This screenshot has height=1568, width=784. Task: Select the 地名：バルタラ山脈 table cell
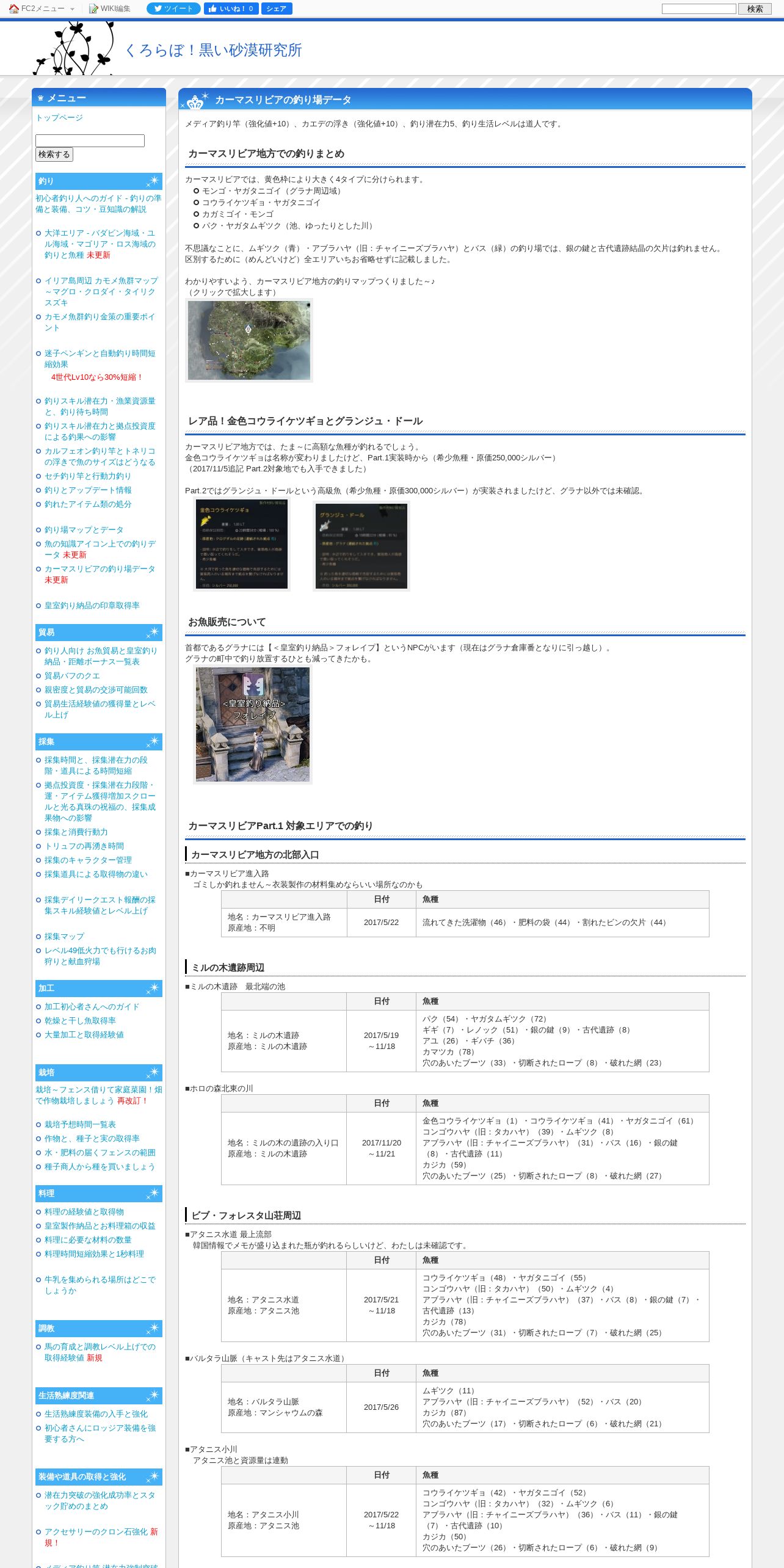point(284,1407)
